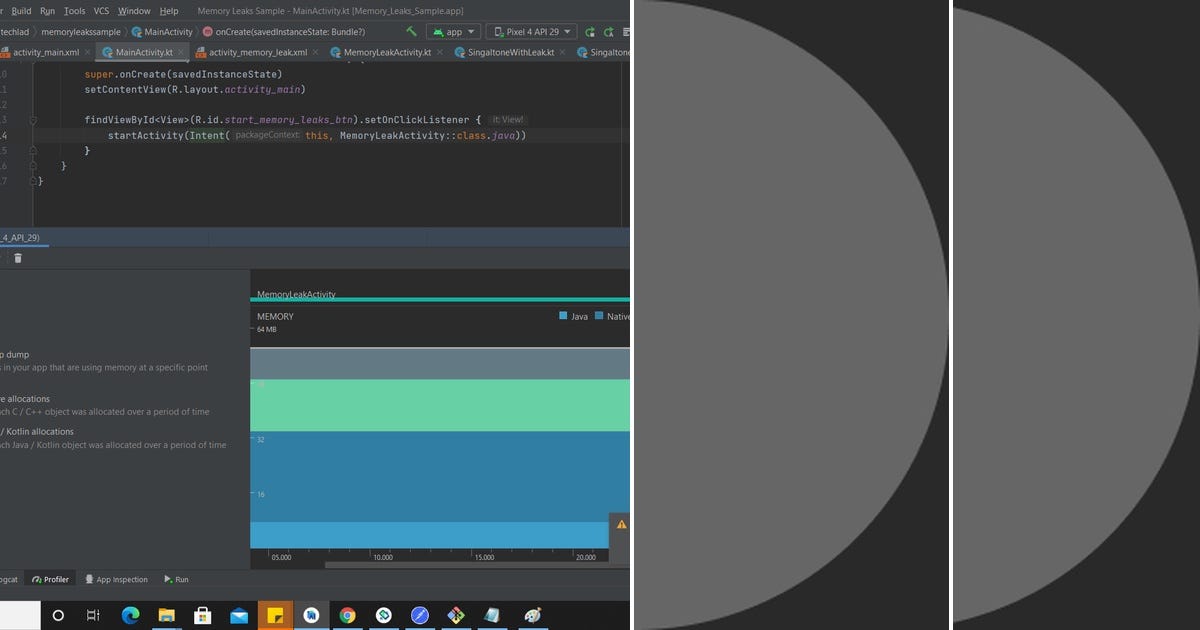Screen dimensions: 1200x630
Task: Click the warning triangle icon on the memory chart
Action: (621, 524)
